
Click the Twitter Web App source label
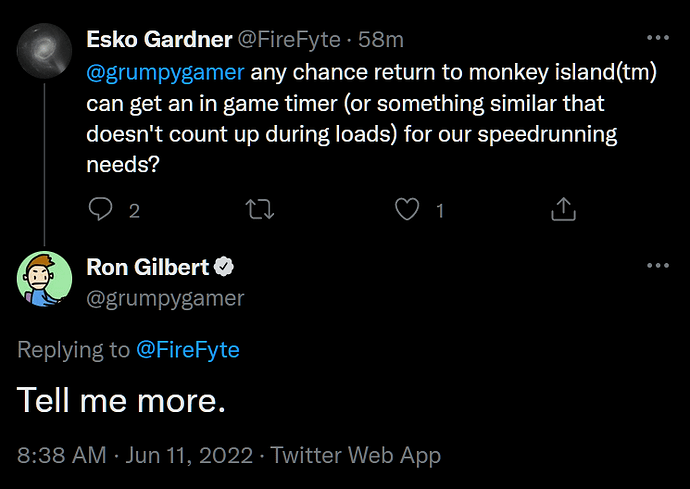point(355,455)
